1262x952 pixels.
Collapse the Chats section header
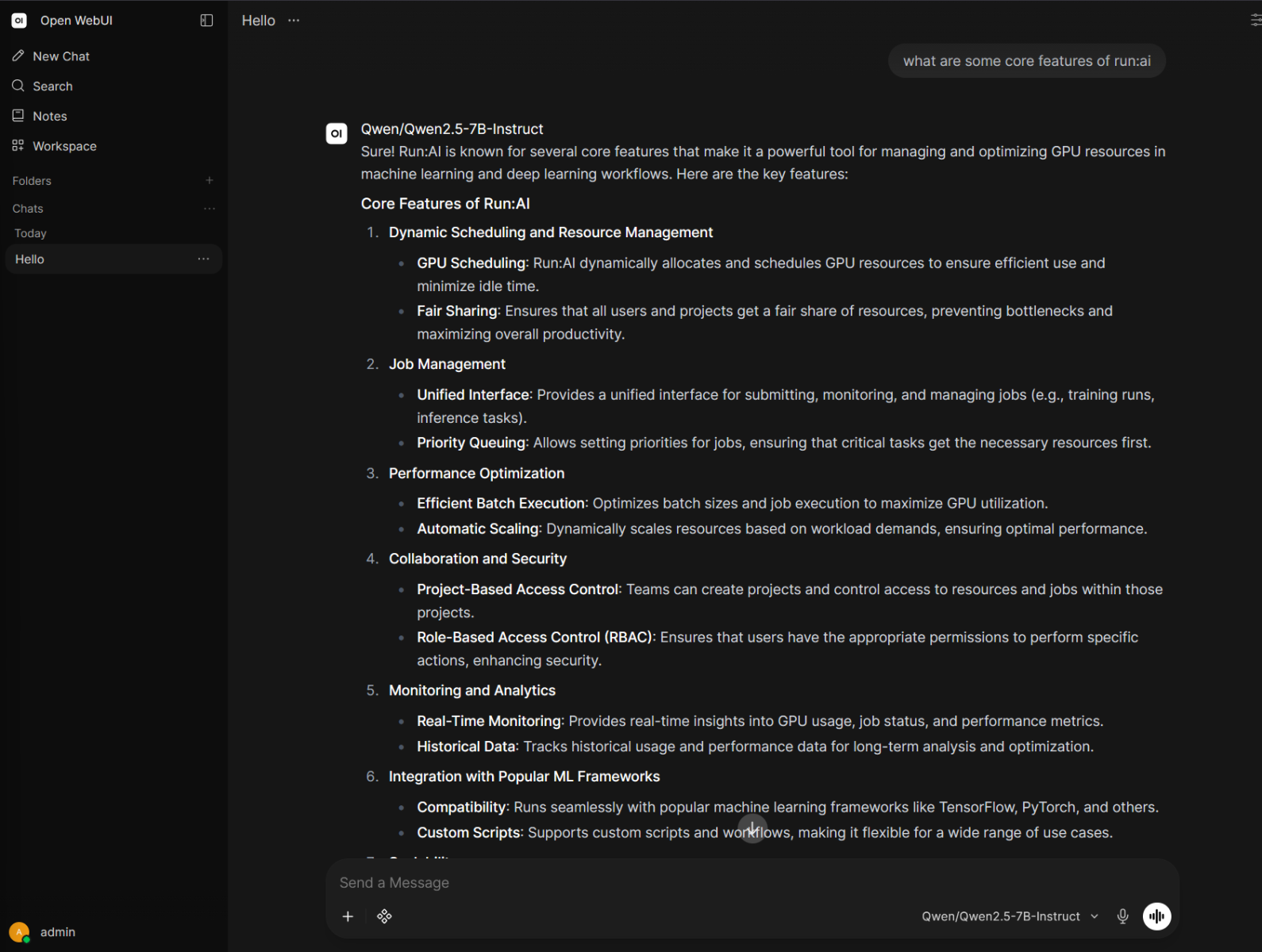pos(28,209)
